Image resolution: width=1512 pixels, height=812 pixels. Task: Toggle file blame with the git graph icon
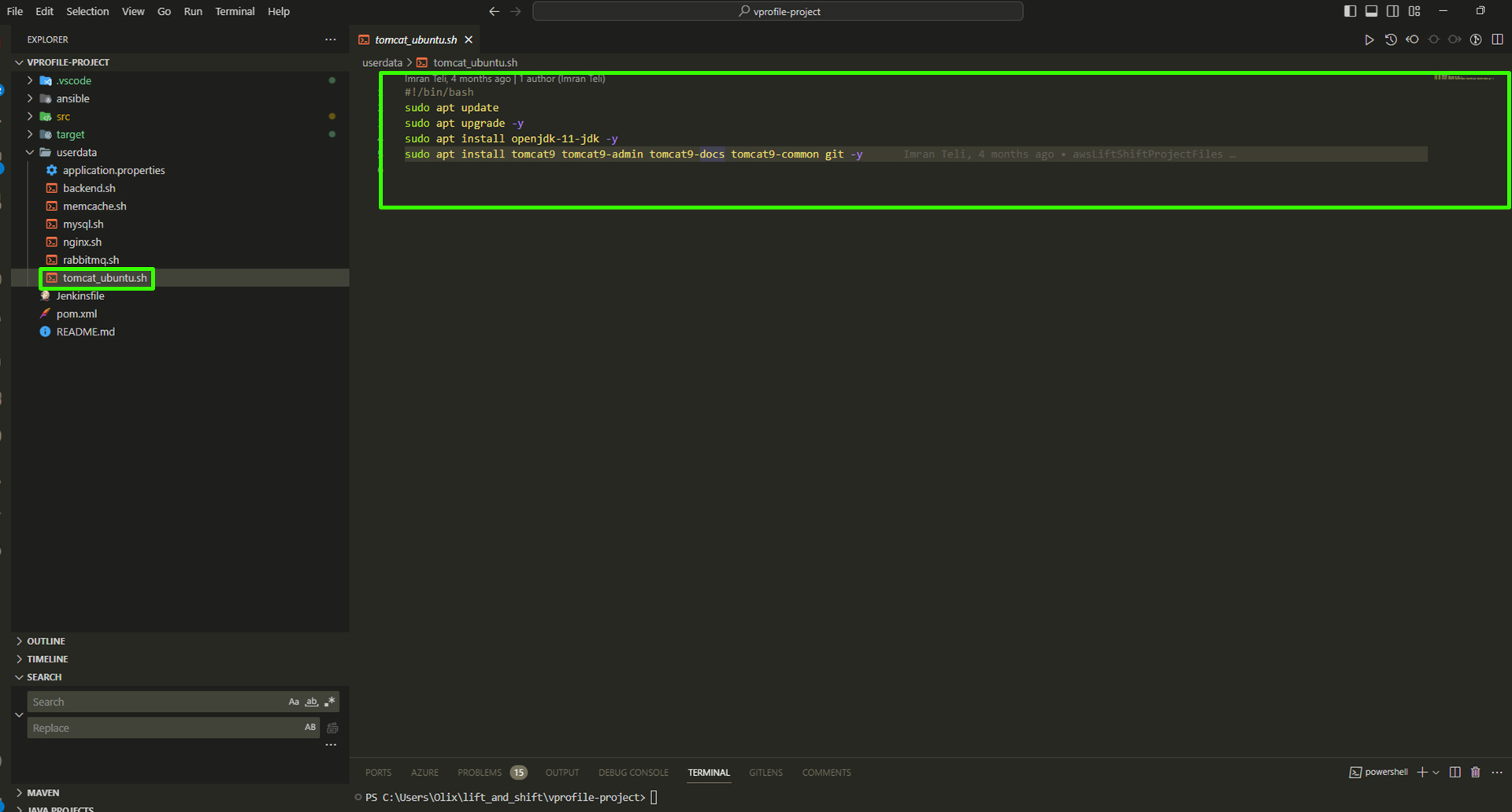tap(1476, 39)
